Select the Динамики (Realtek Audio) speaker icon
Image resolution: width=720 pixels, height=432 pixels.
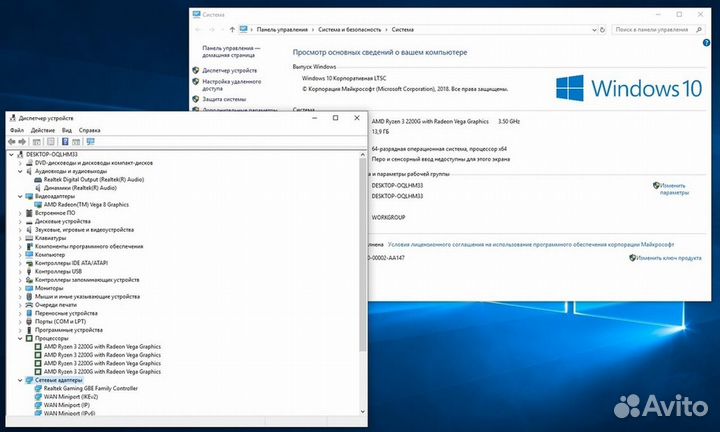(38, 188)
